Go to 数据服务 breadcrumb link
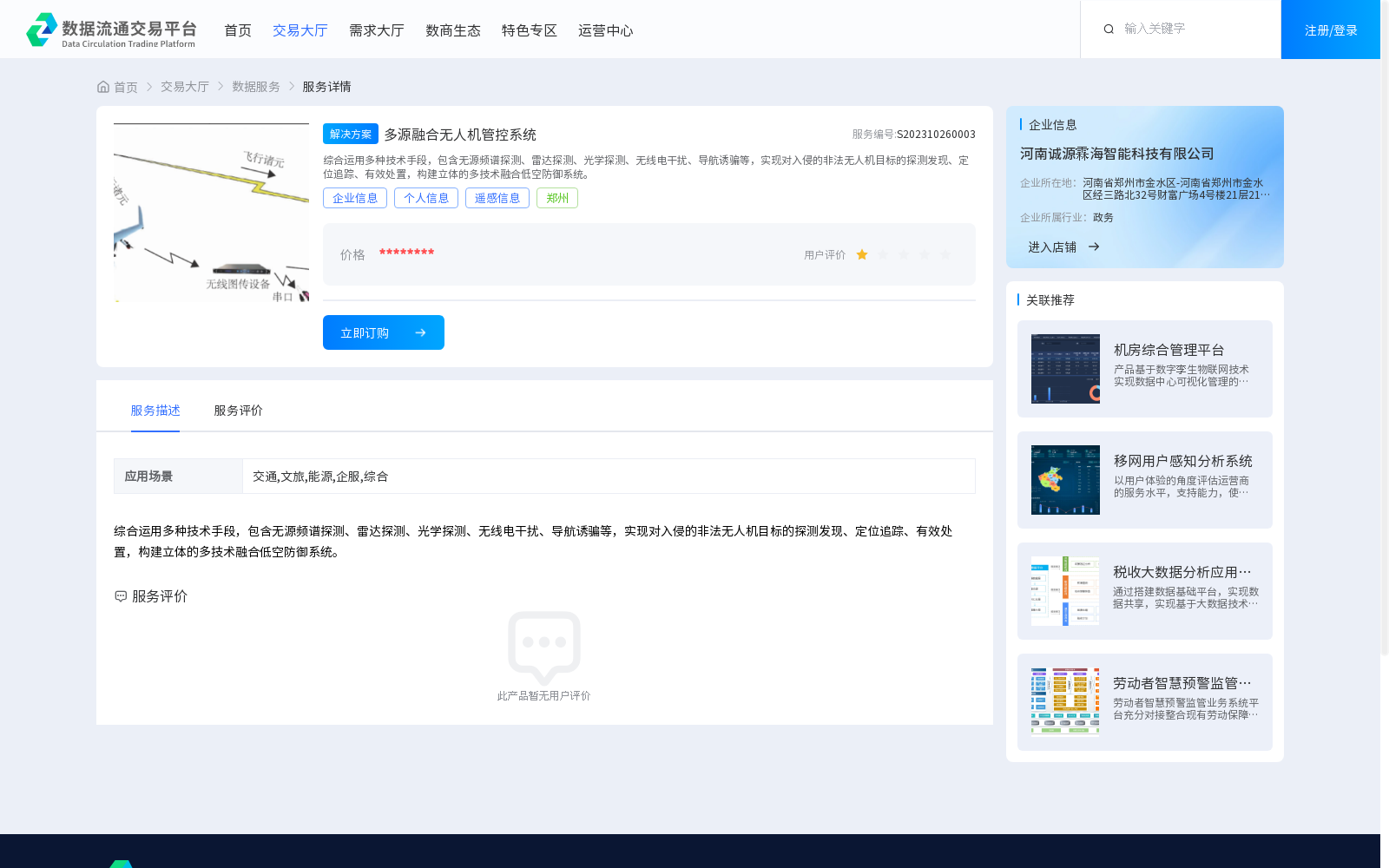 coord(256,87)
